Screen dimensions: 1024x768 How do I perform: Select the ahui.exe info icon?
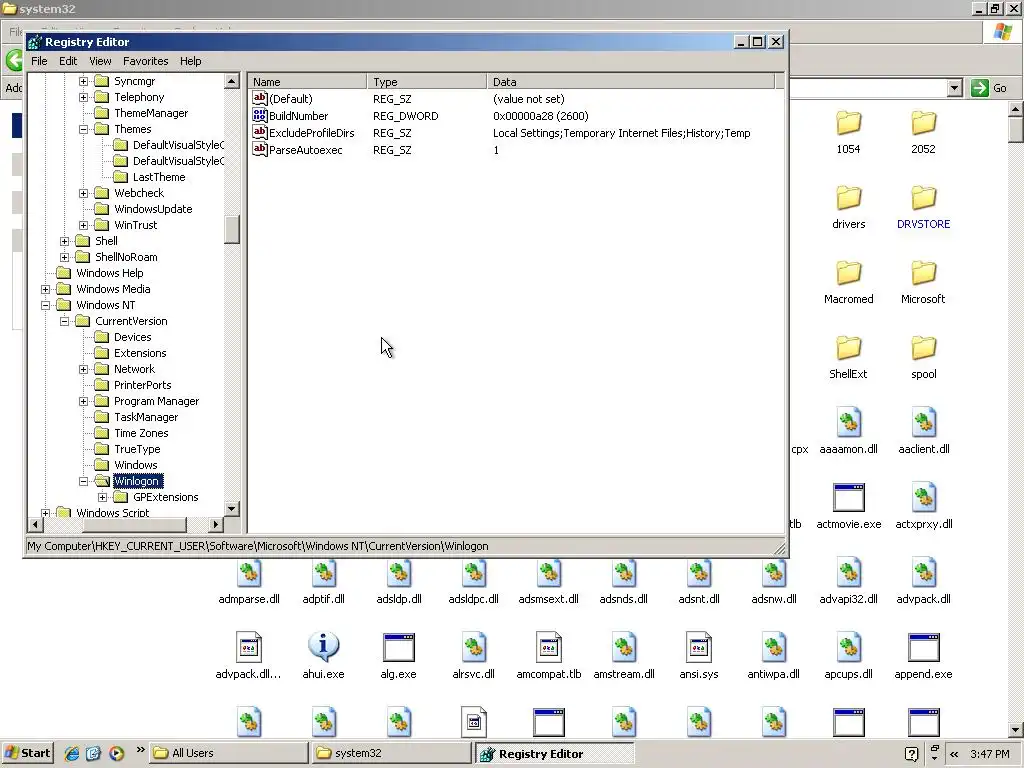coord(323,647)
